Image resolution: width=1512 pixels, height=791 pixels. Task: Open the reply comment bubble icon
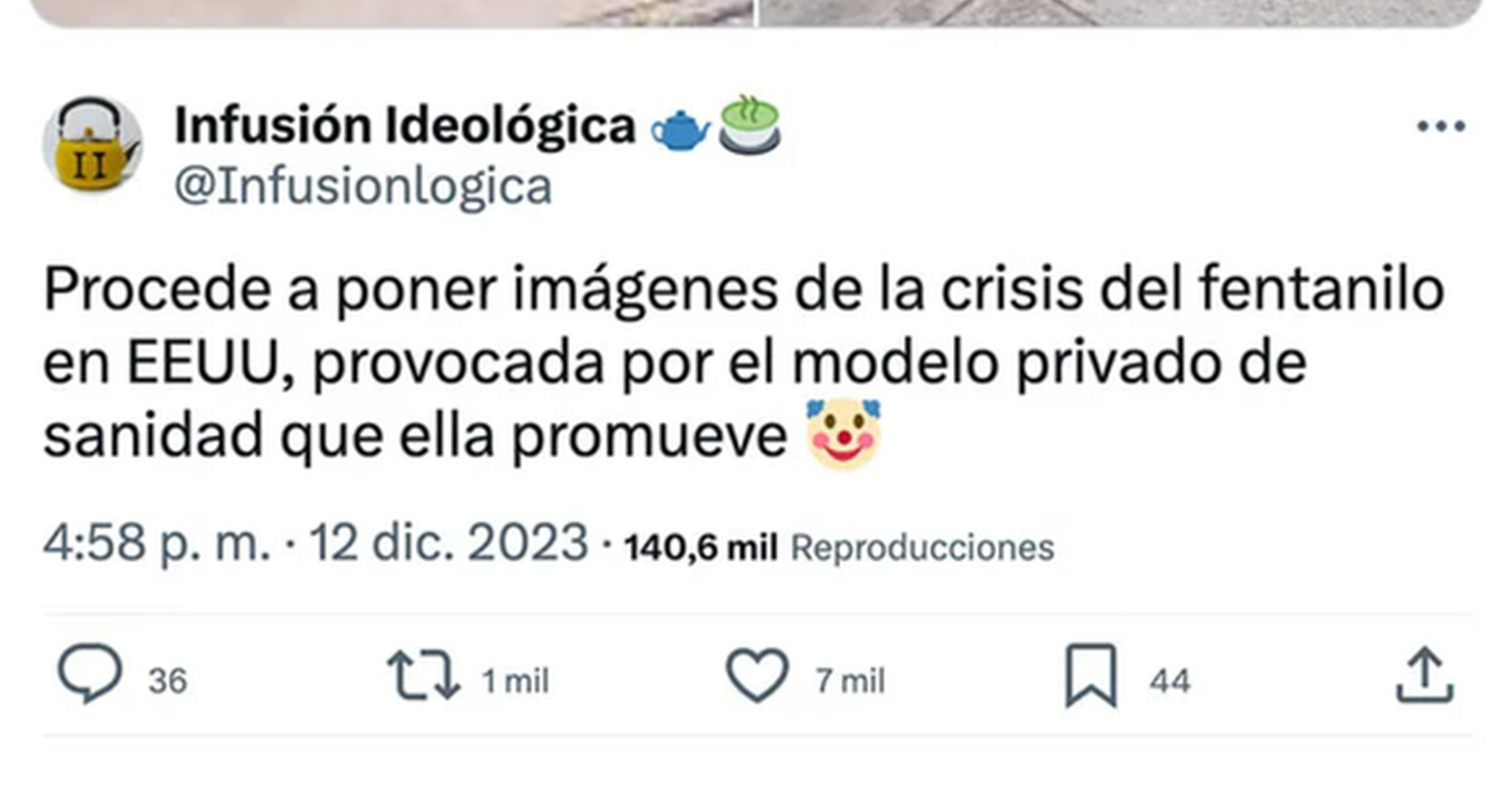90,675
